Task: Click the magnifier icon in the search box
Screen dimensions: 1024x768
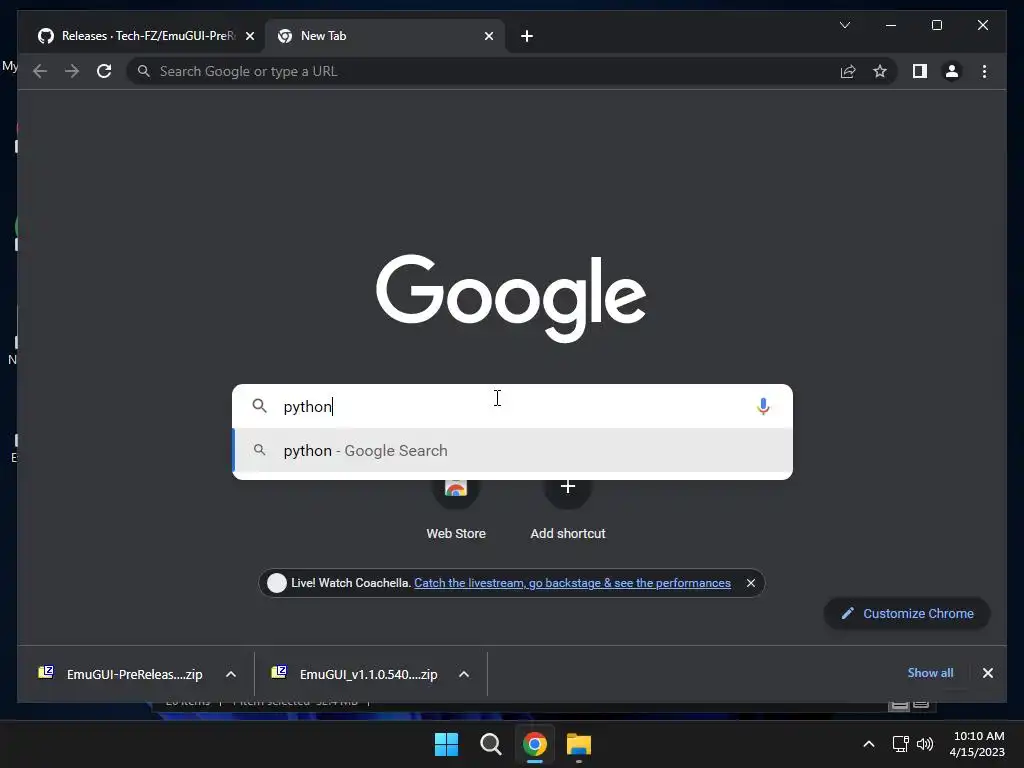Action: point(259,406)
